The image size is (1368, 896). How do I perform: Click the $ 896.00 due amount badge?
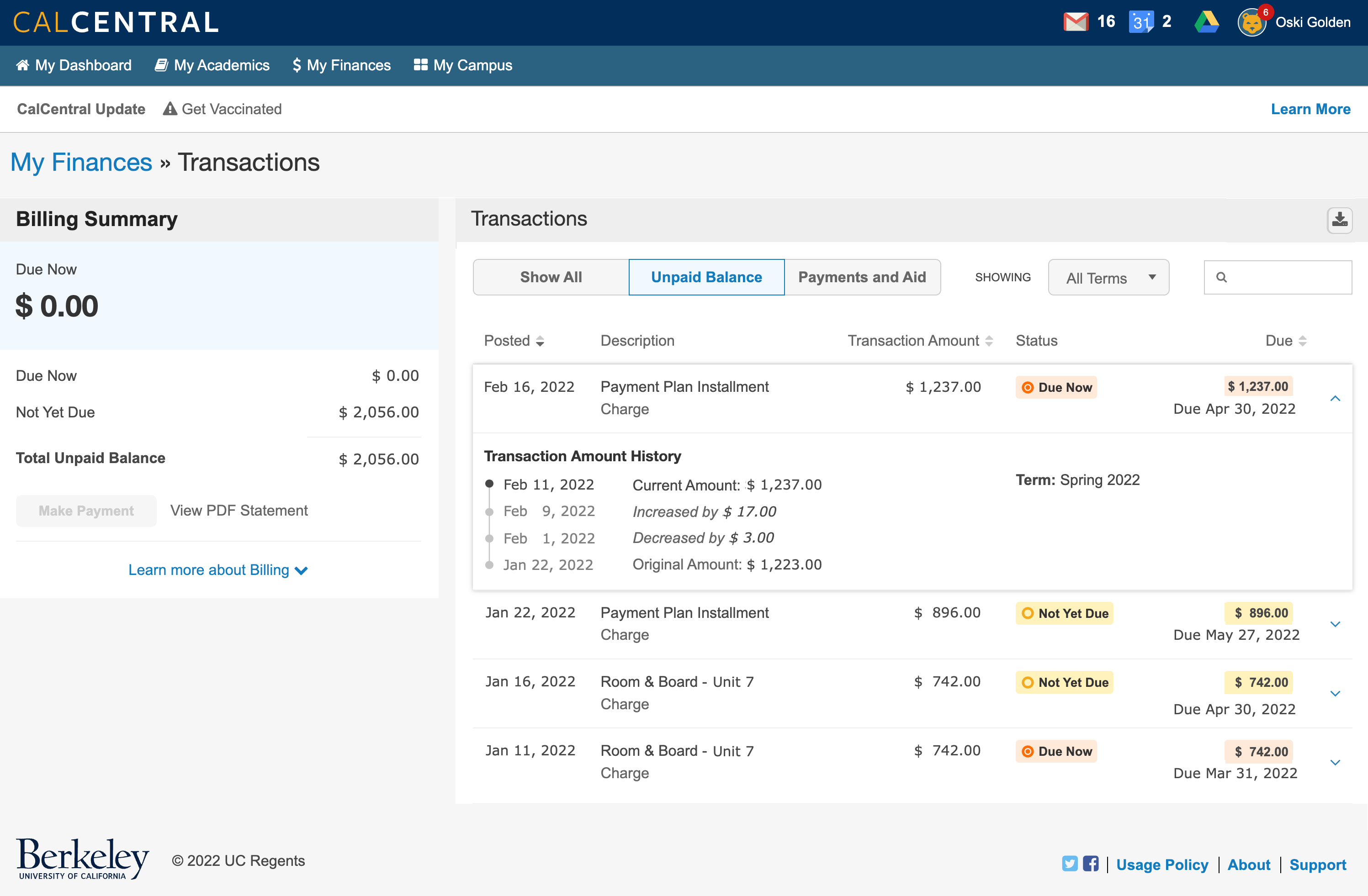click(1258, 613)
